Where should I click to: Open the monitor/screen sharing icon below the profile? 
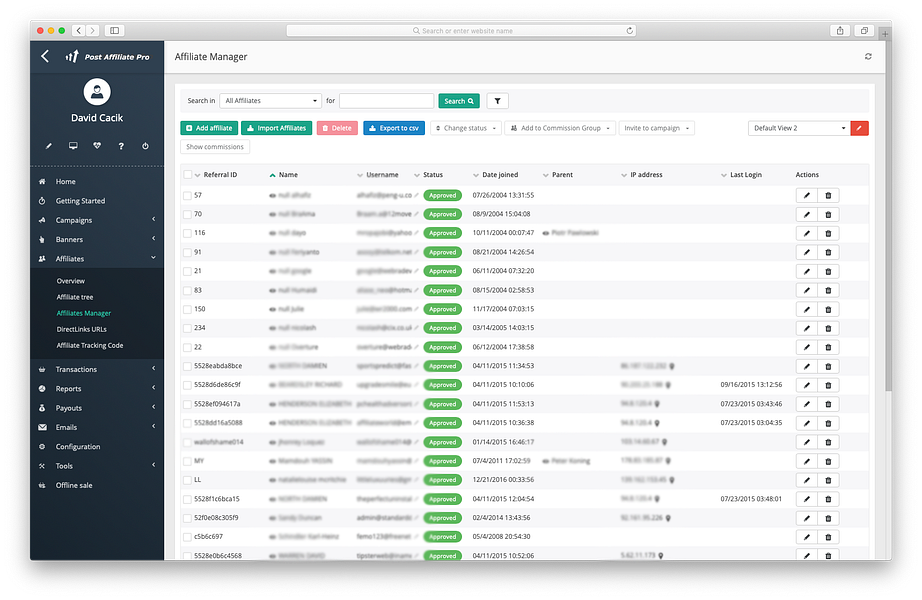pos(73,145)
